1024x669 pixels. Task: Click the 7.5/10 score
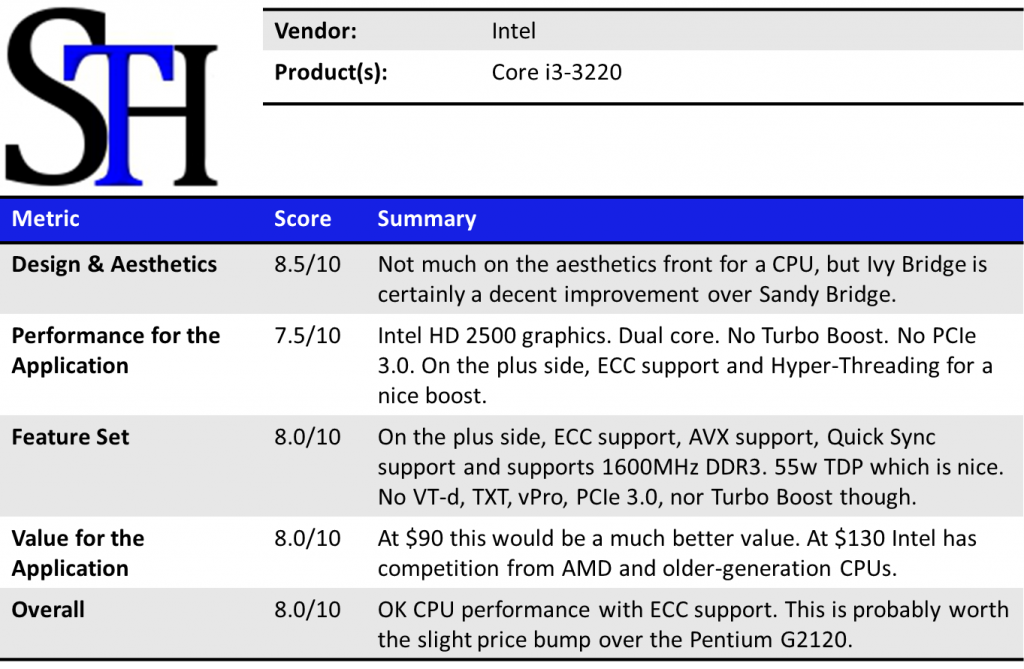(x=307, y=336)
